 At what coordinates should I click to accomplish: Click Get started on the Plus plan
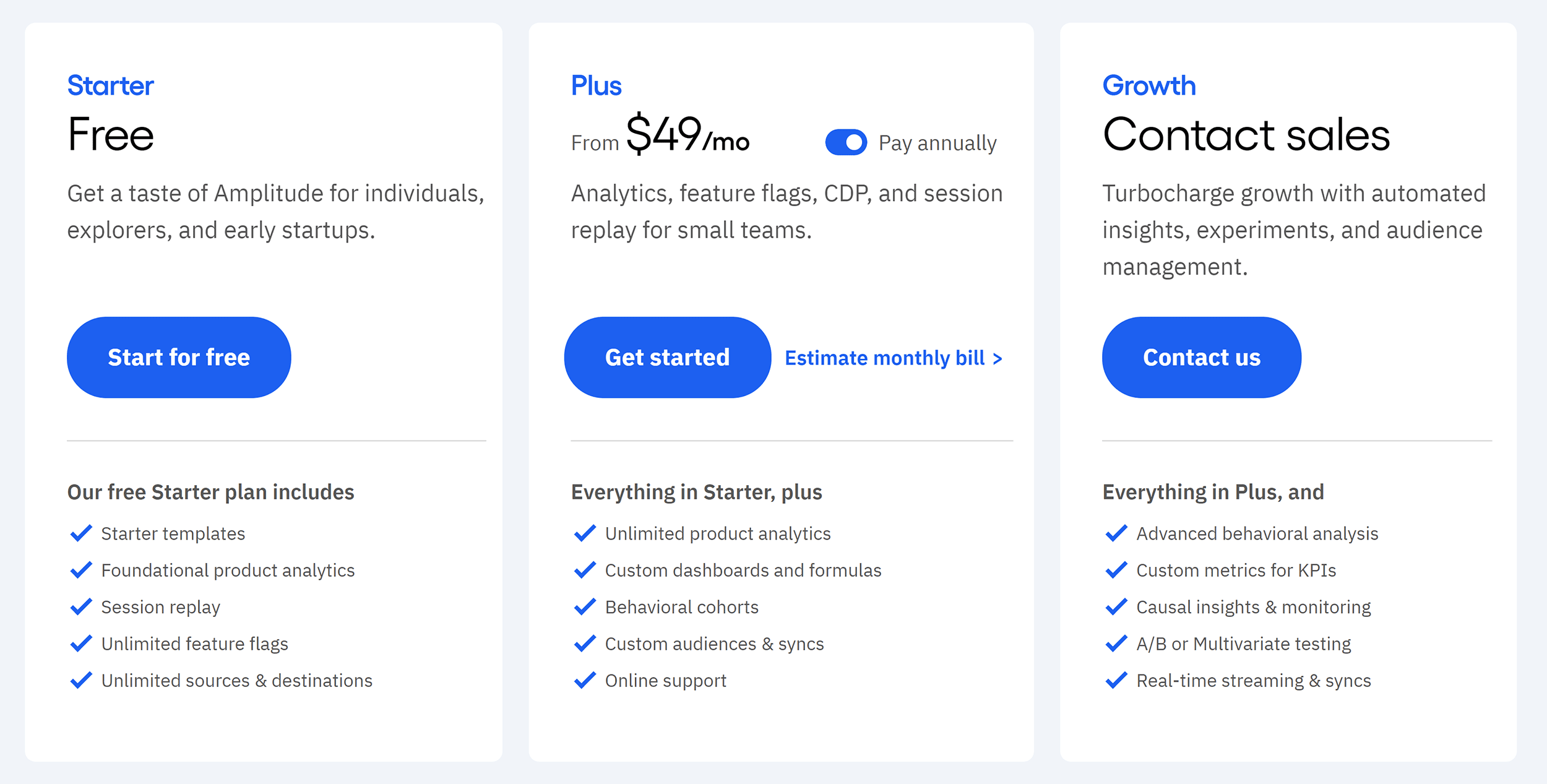[x=667, y=357]
